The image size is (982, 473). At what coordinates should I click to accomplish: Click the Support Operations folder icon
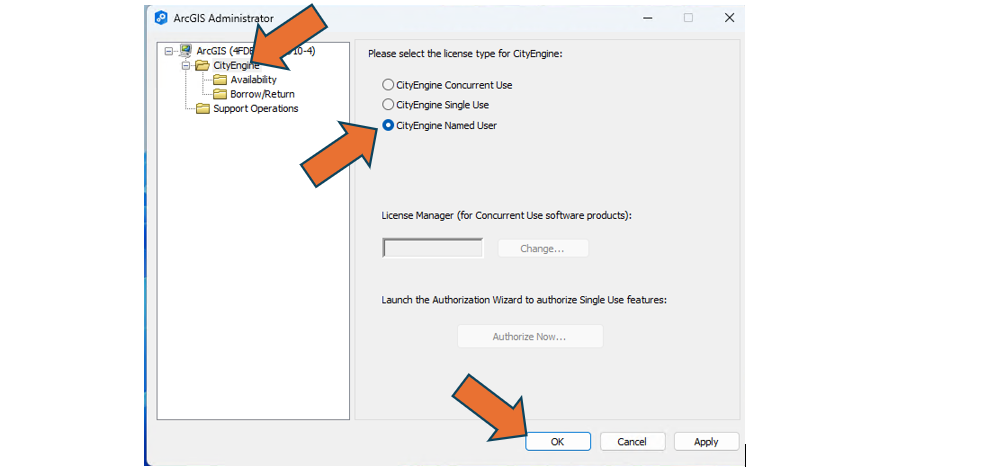[x=203, y=109]
